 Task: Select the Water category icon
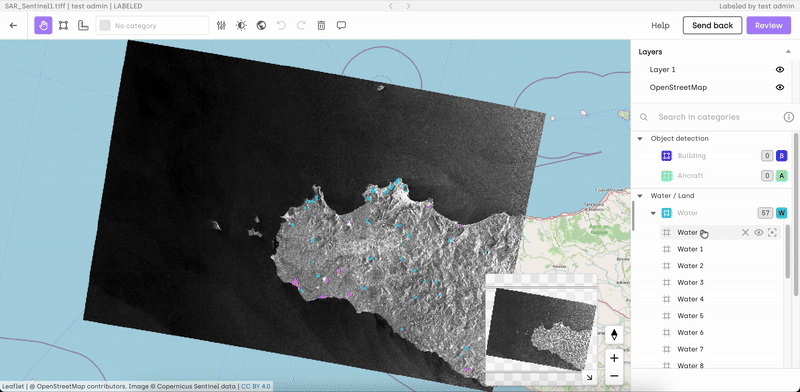tap(666, 213)
